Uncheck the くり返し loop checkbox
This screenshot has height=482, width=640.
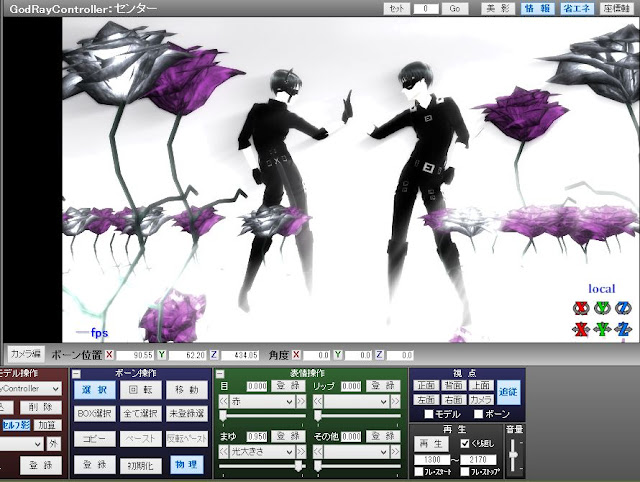click(x=464, y=443)
